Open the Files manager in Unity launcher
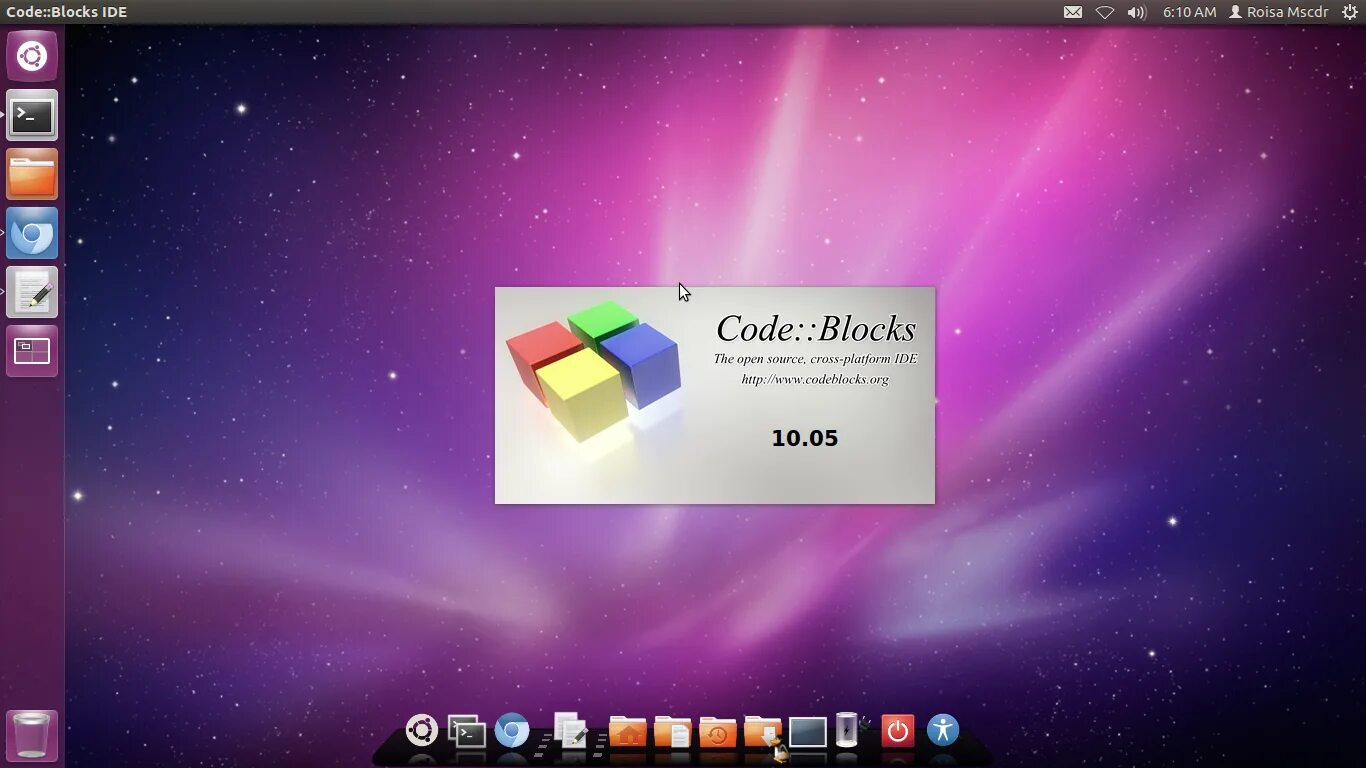 click(32, 175)
